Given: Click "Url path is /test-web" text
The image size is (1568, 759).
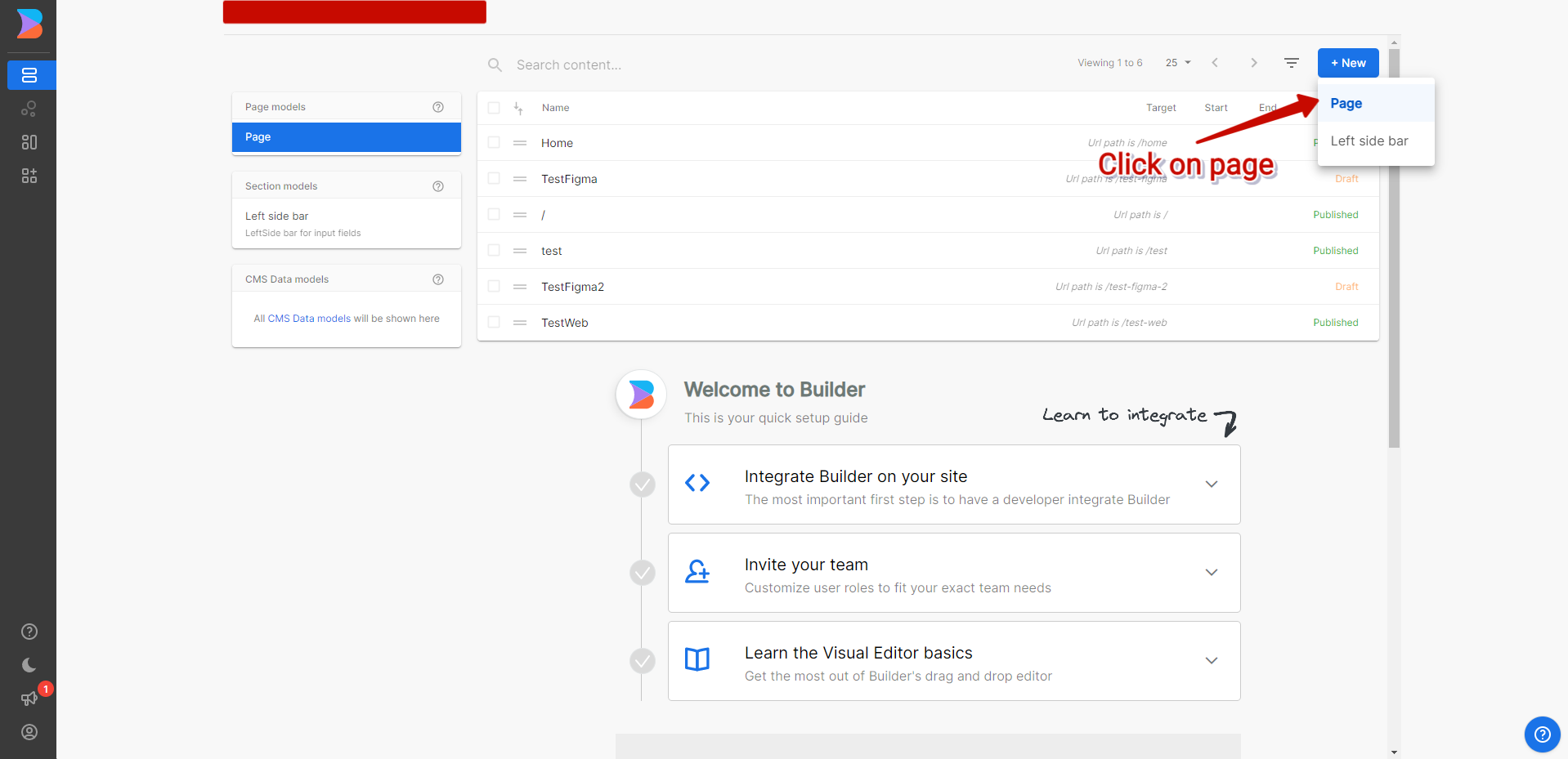Looking at the screenshot, I should [x=1119, y=323].
